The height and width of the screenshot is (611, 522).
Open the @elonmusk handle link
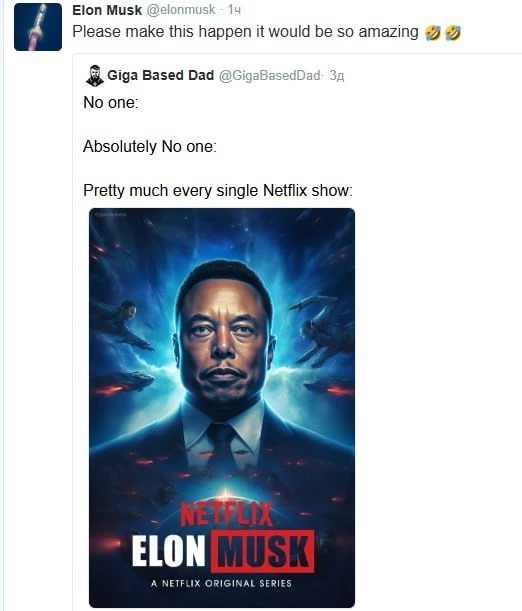[181, 10]
